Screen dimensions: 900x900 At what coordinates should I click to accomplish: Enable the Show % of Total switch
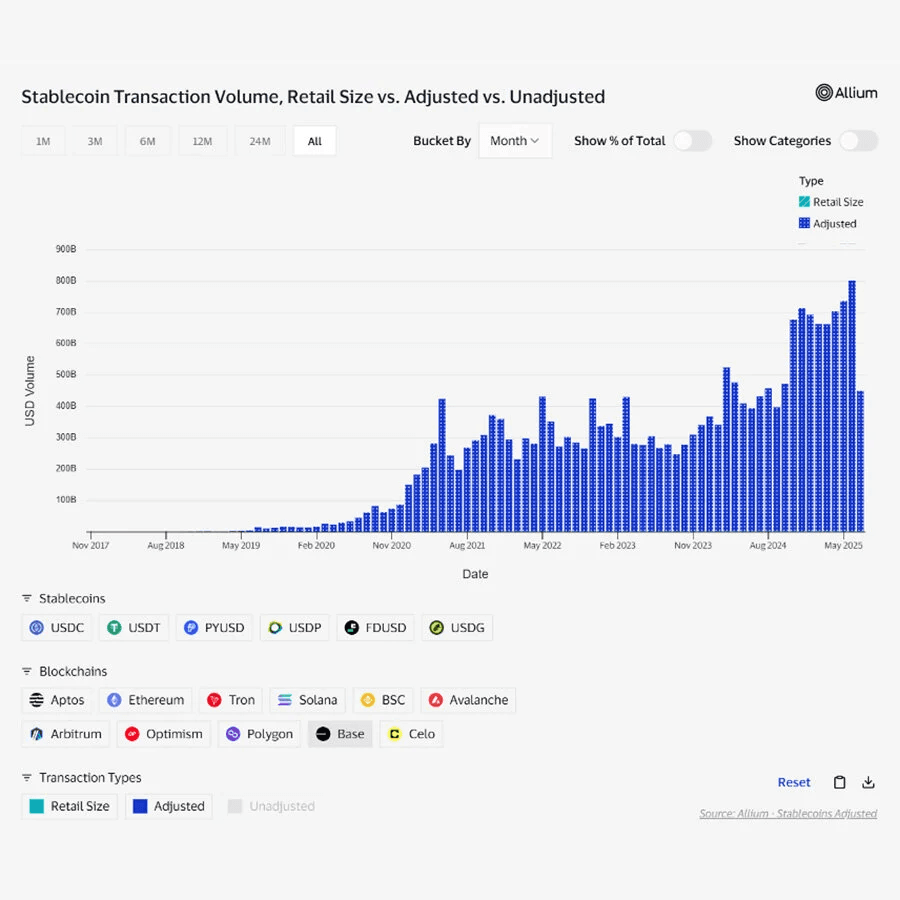(693, 141)
